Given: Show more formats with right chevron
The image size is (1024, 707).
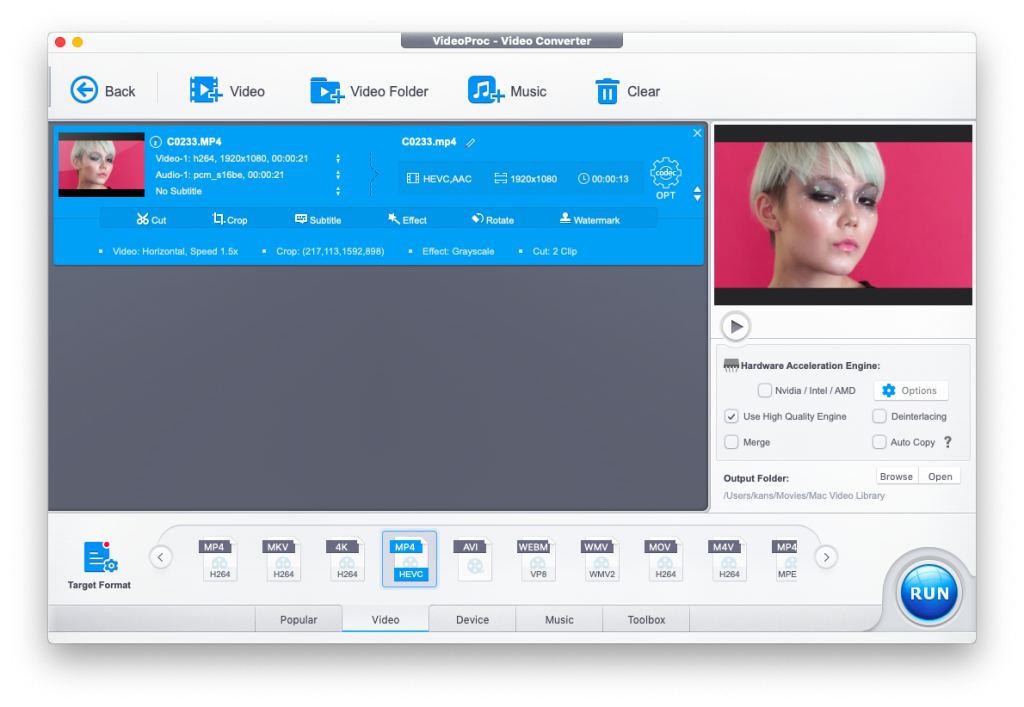Looking at the screenshot, I should click(826, 558).
